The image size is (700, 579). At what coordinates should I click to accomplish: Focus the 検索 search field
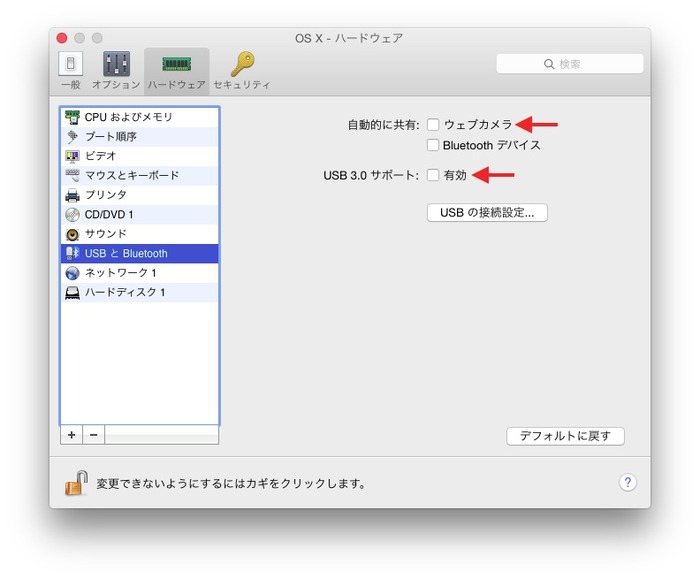(x=570, y=64)
